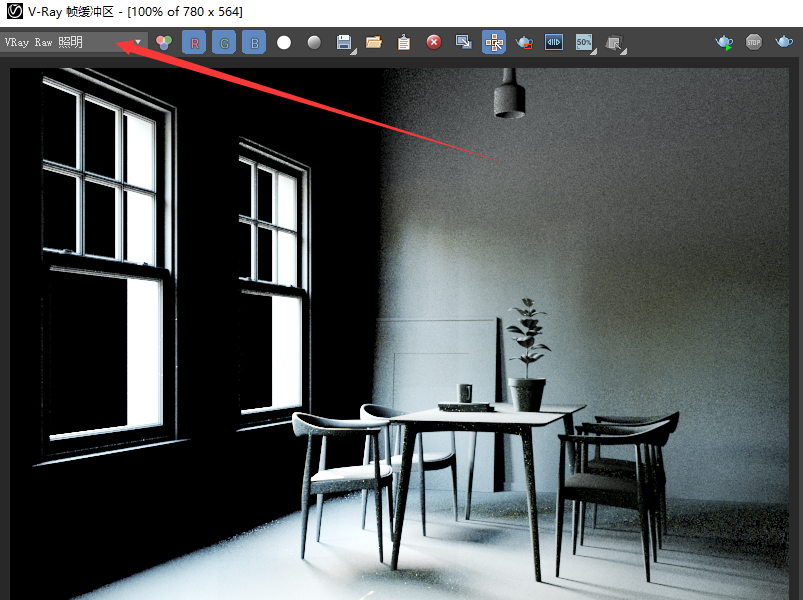Switch to alpha channel white circle

click(x=284, y=42)
